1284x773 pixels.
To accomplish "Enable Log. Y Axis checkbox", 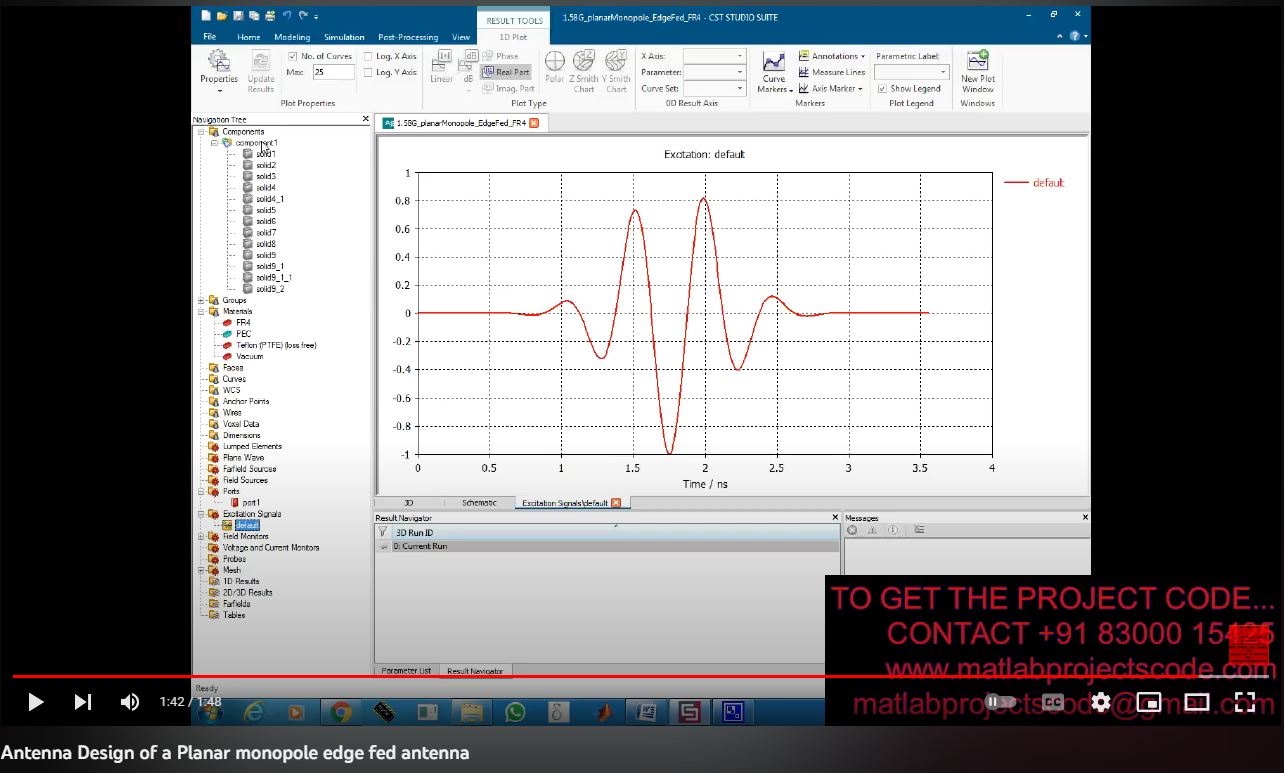I will point(368,72).
